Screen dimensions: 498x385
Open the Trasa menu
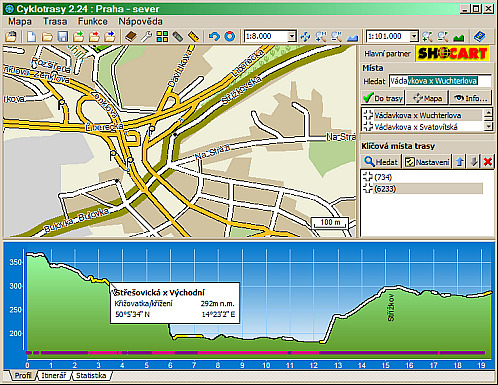click(55, 21)
